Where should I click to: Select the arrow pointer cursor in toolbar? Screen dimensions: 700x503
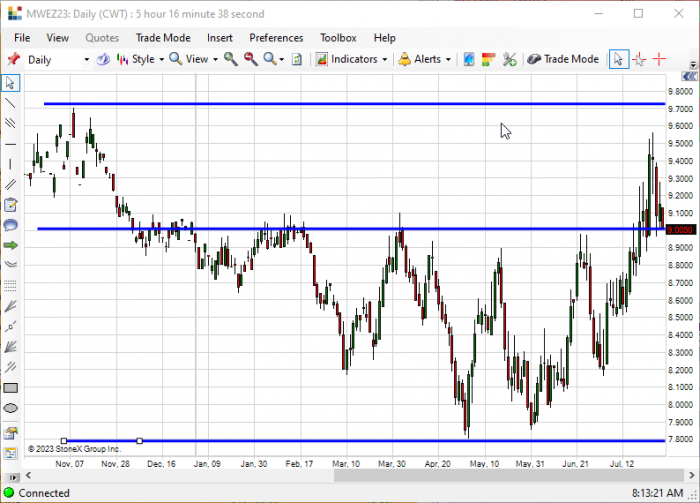(619, 59)
